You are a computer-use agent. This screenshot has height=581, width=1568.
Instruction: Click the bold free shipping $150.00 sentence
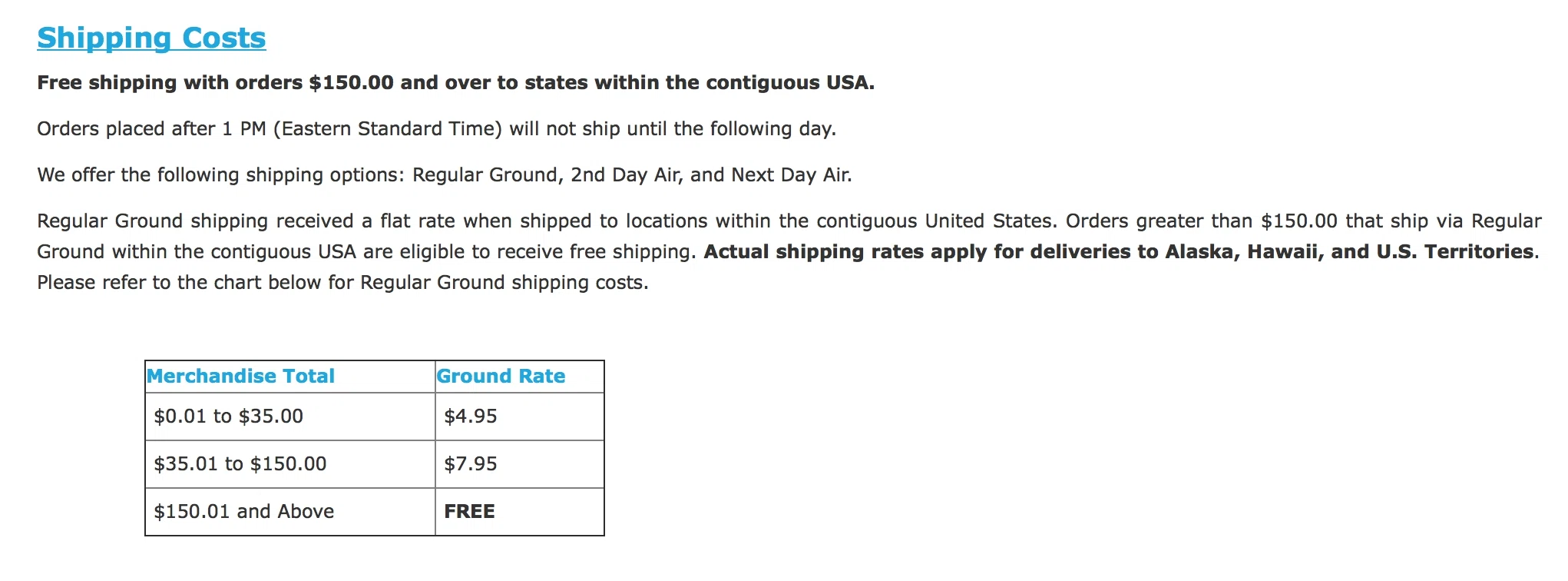[x=456, y=83]
